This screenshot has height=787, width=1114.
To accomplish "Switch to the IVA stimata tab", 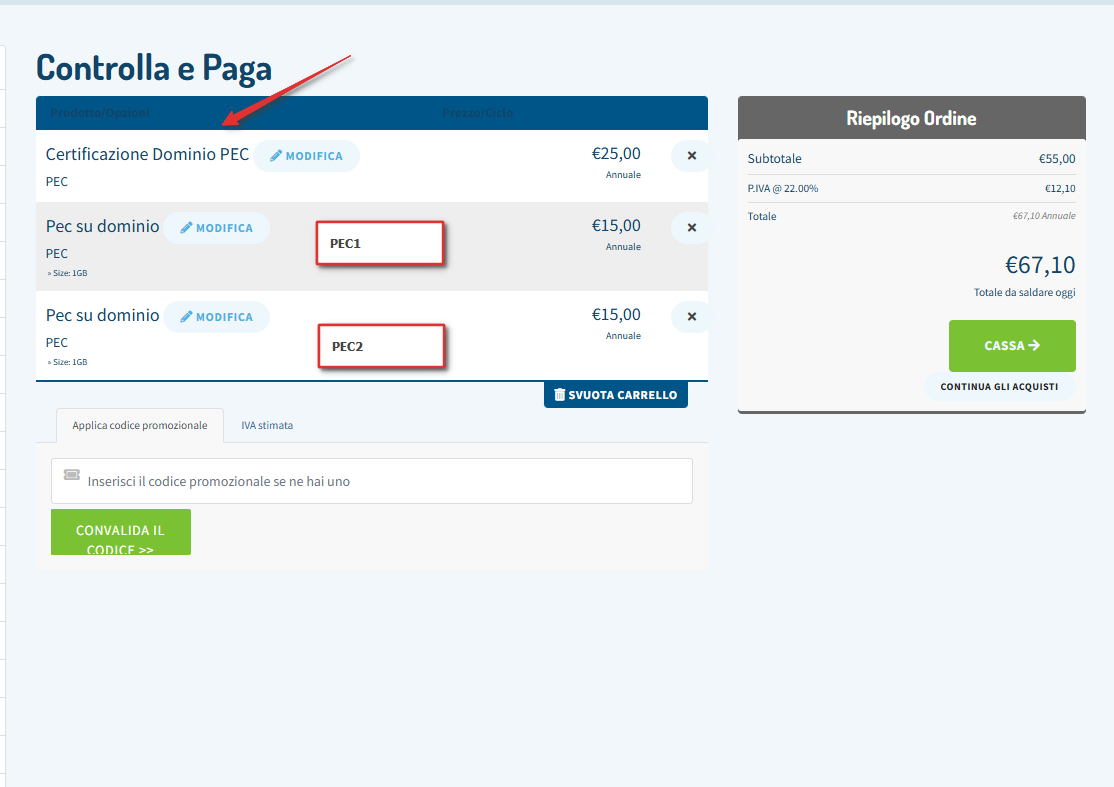I will click(267, 425).
